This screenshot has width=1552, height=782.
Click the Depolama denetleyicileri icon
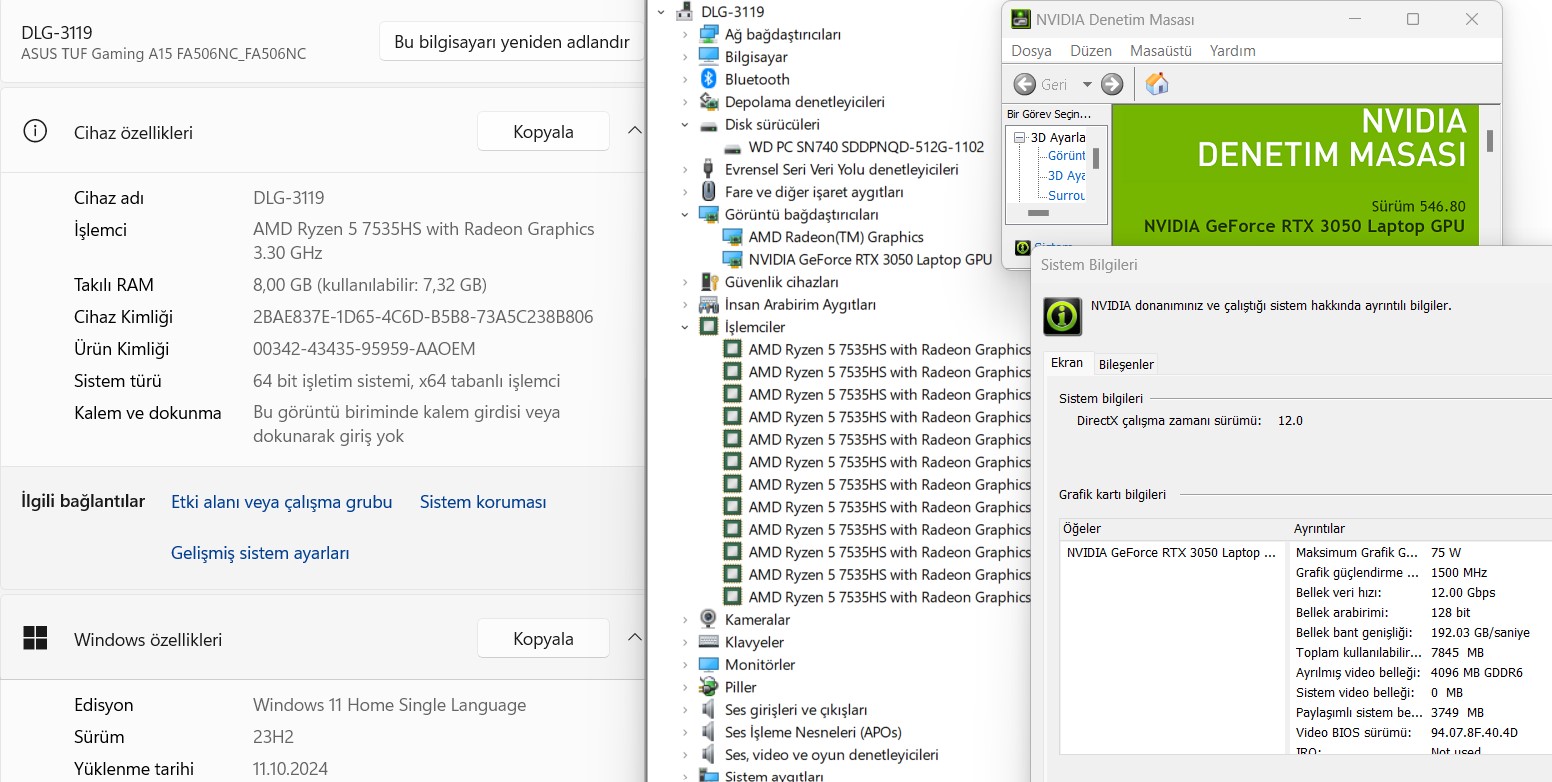click(709, 102)
